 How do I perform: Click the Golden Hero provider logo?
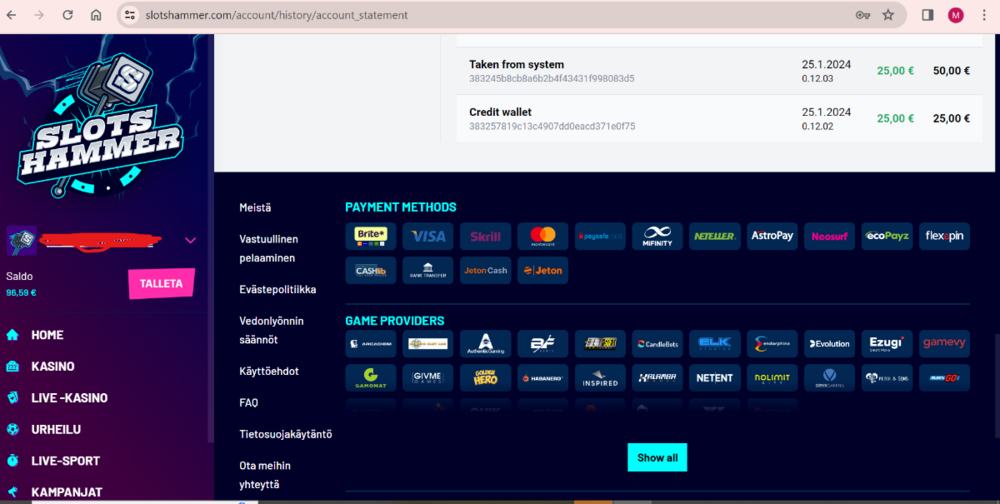pyautogui.click(x=485, y=378)
